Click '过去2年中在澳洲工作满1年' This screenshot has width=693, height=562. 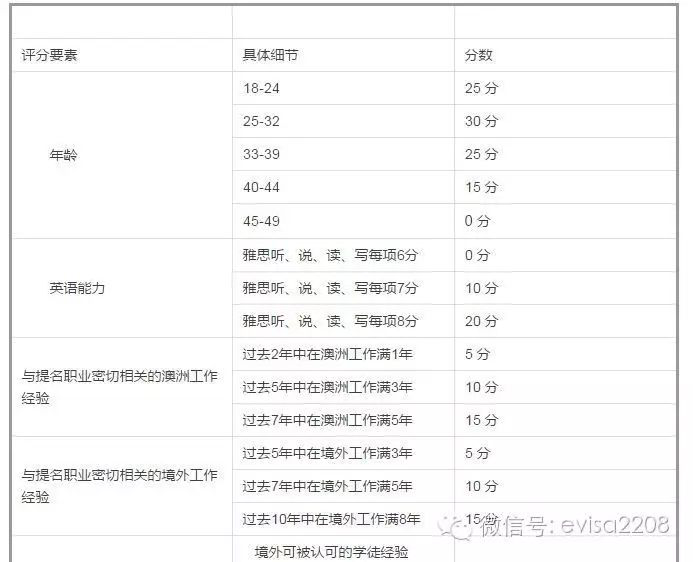pos(327,354)
